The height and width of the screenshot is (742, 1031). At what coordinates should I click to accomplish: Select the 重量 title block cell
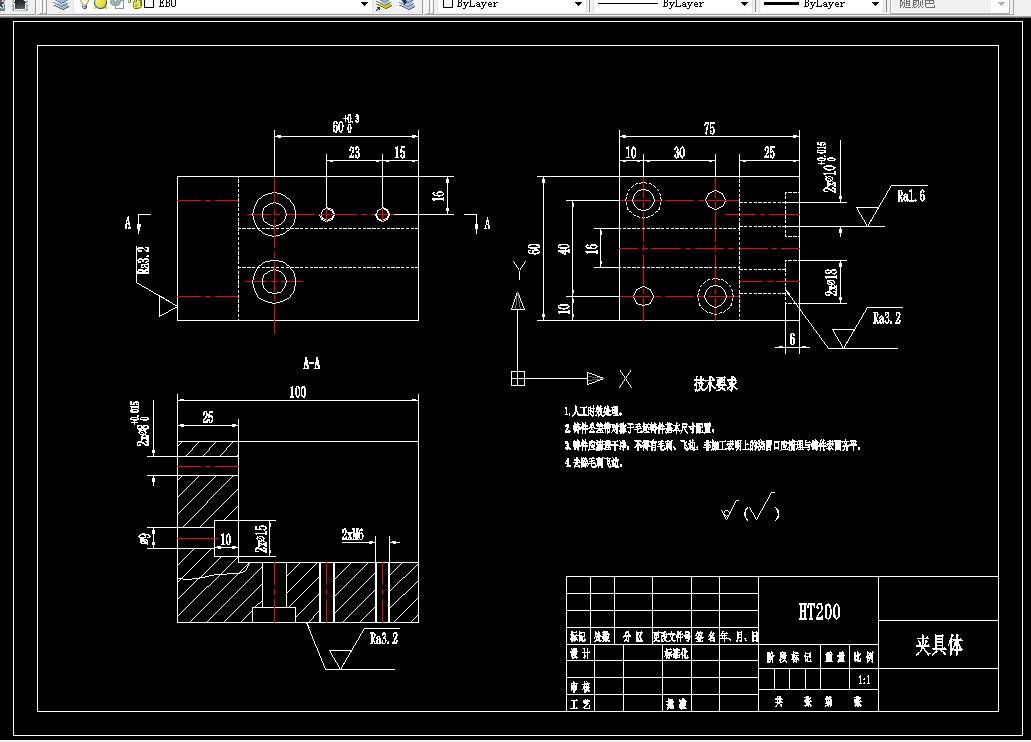835,656
